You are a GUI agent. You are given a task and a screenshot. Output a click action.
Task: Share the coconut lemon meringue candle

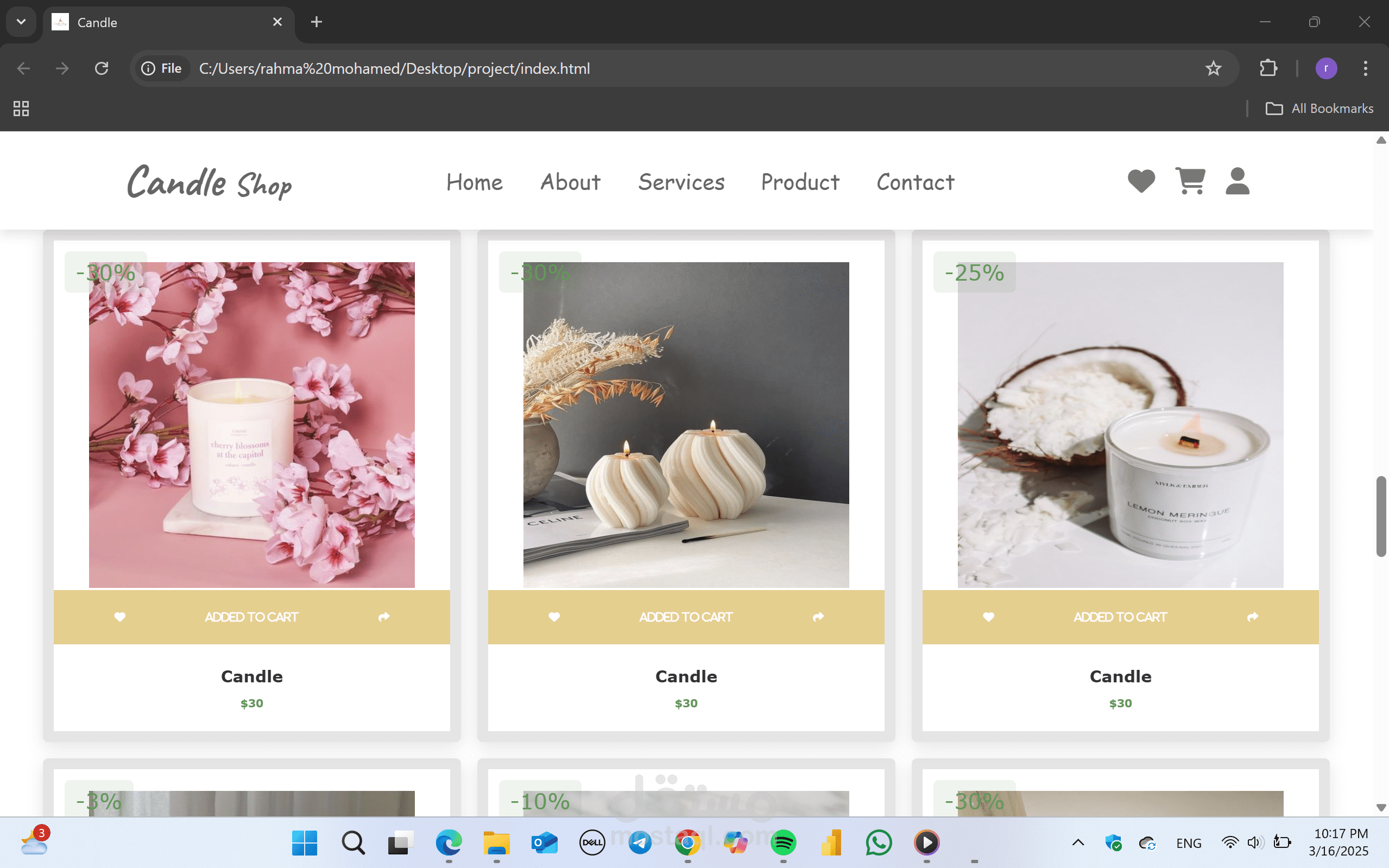coord(1253,617)
